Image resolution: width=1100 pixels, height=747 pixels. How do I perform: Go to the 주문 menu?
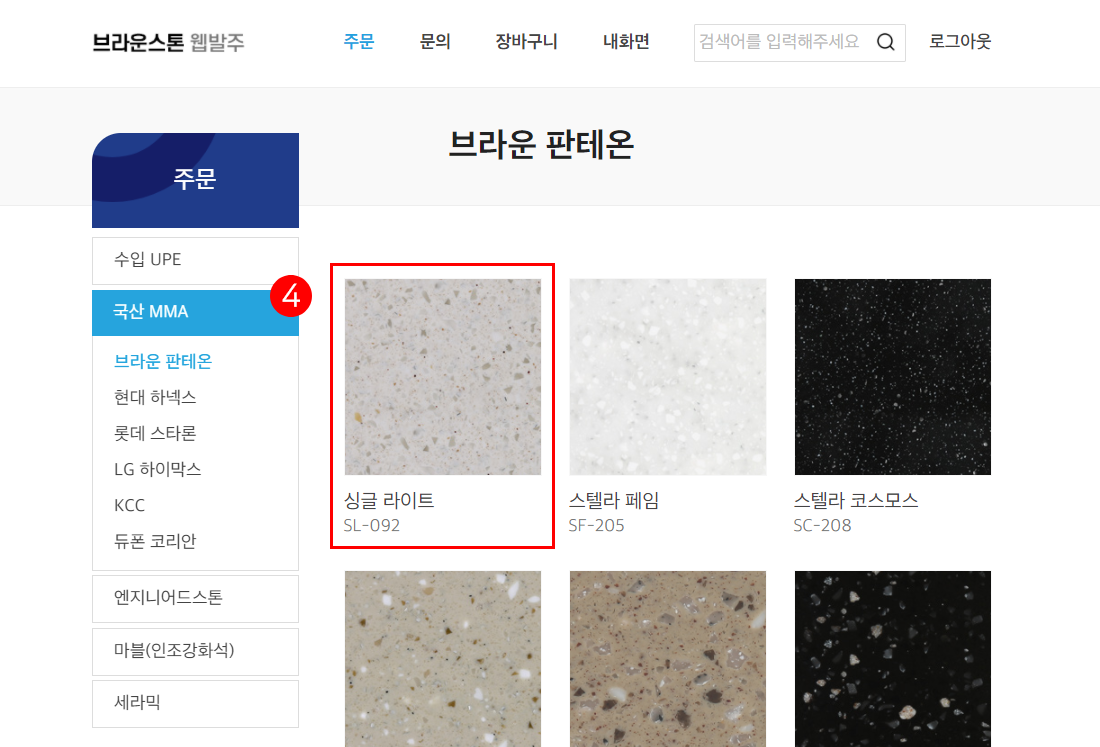point(358,41)
